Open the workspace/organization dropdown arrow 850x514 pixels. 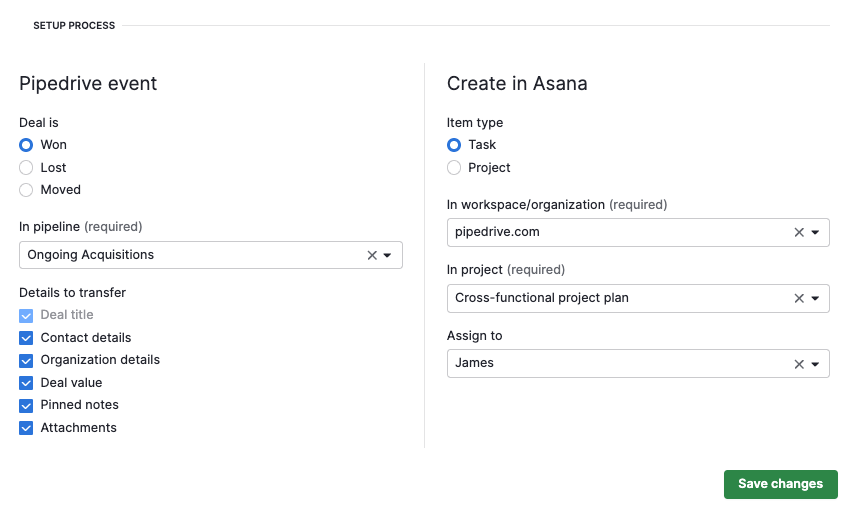(x=815, y=232)
